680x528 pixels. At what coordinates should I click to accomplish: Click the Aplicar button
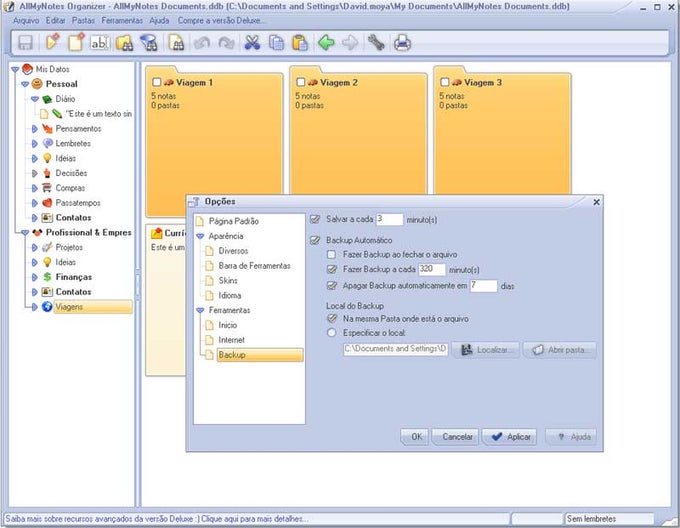coord(510,437)
